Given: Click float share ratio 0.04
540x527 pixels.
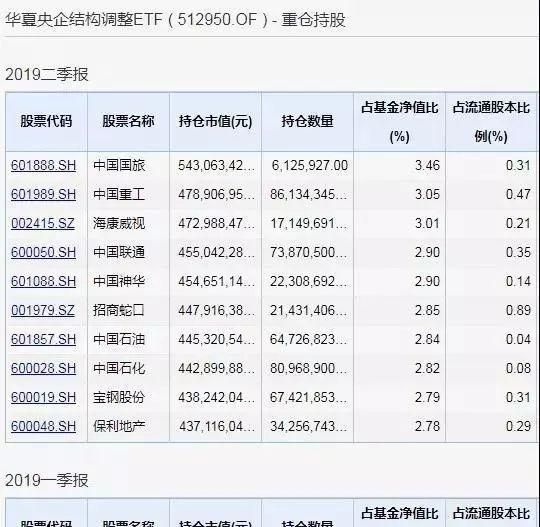Looking at the screenshot, I should pyautogui.click(x=518, y=339).
